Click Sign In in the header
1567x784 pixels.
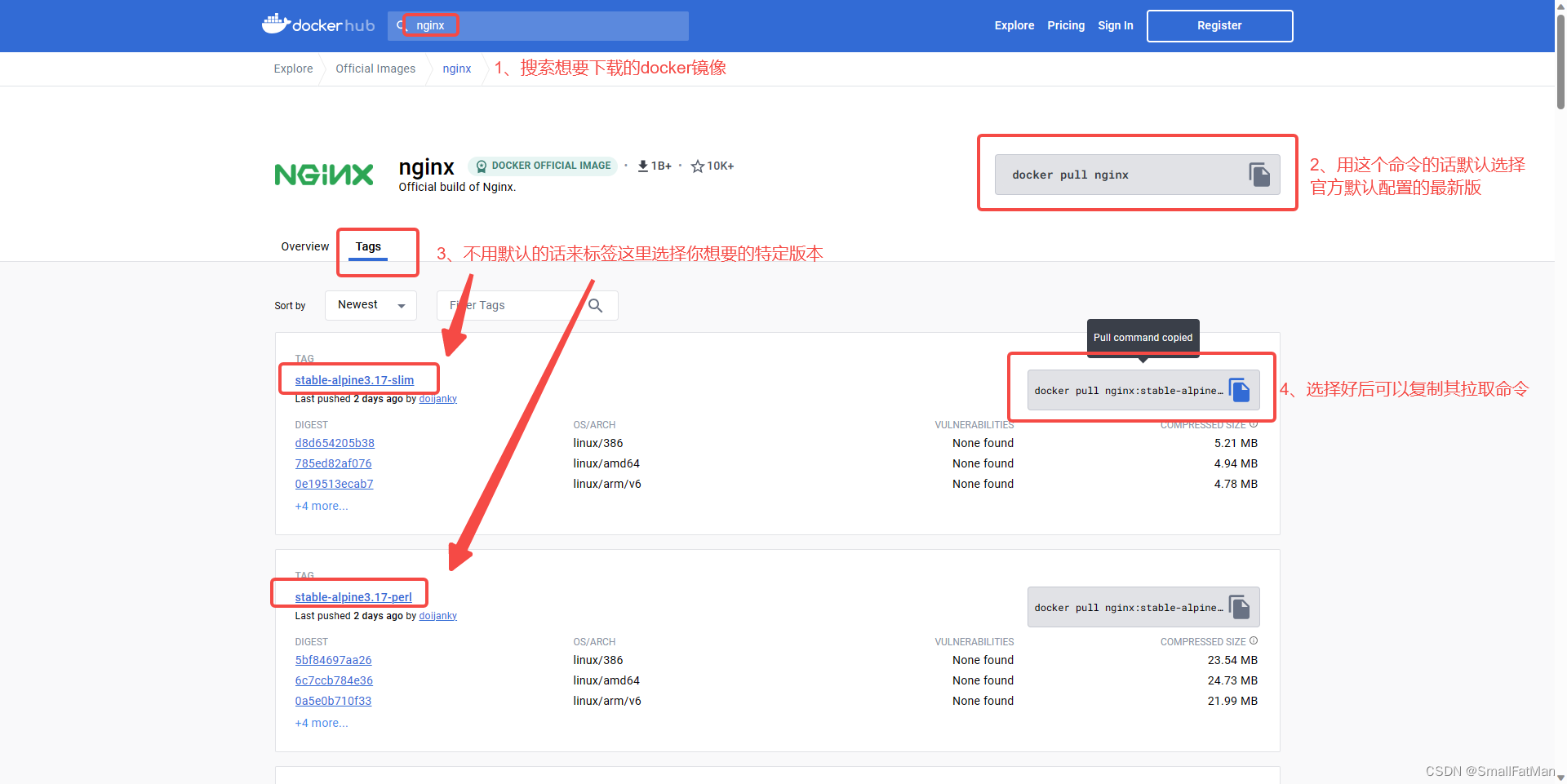click(1116, 25)
